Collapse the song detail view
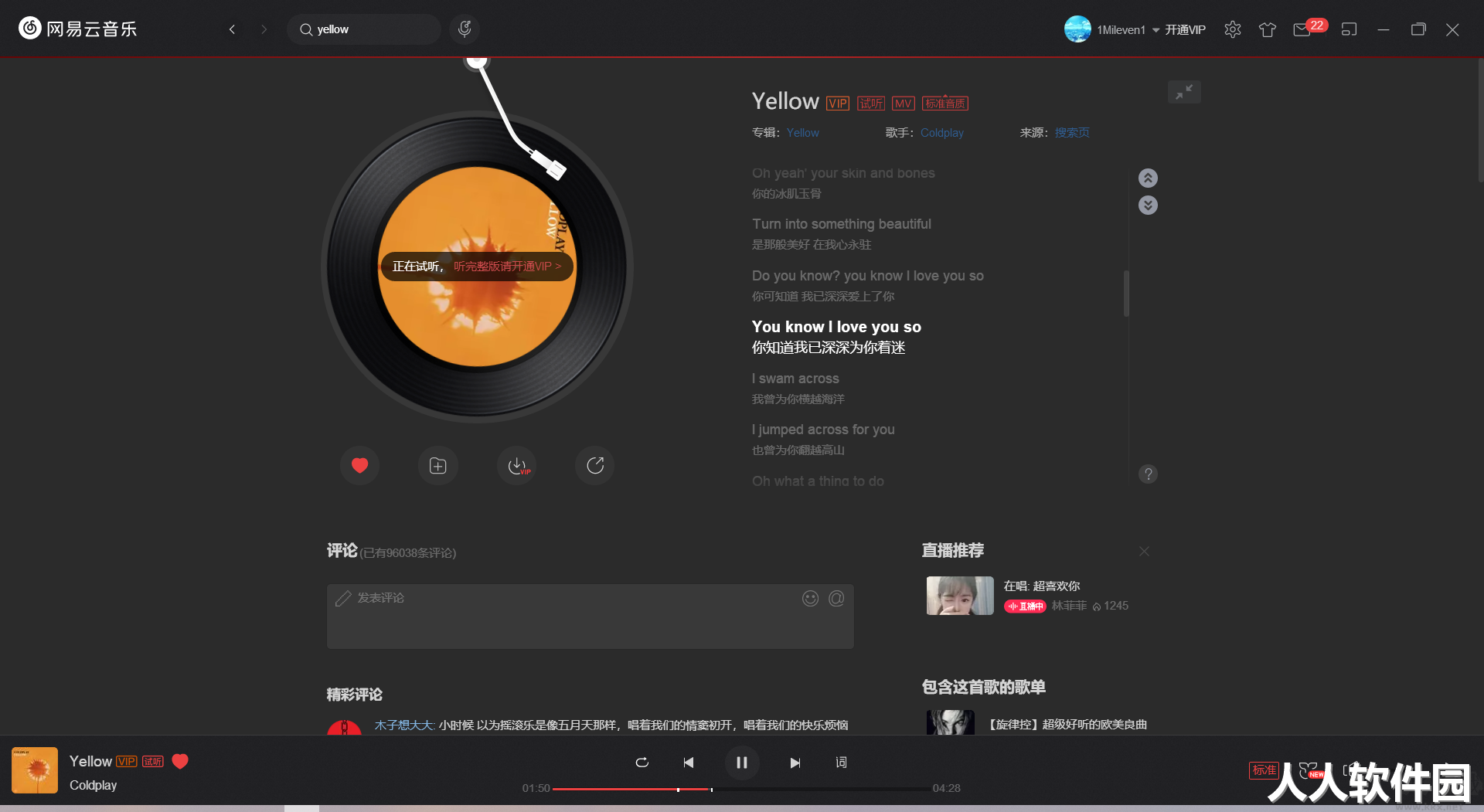This screenshot has height=812, width=1484. pyautogui.click(x=1184, y=92)
